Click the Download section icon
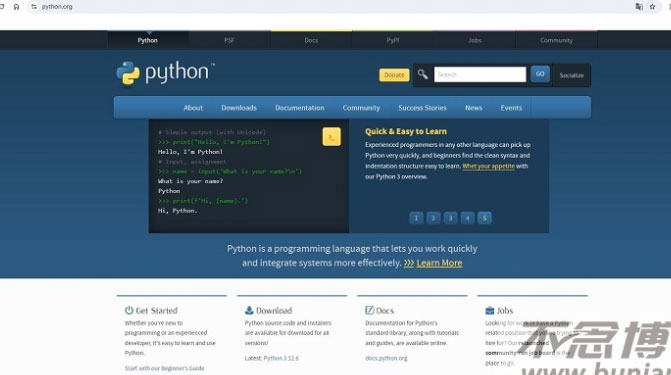 tap(249, 310)
